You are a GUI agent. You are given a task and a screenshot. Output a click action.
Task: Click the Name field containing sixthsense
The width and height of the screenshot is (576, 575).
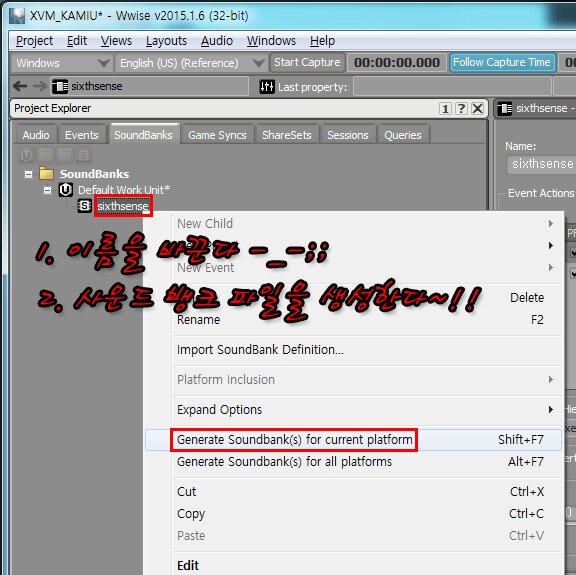541,163
